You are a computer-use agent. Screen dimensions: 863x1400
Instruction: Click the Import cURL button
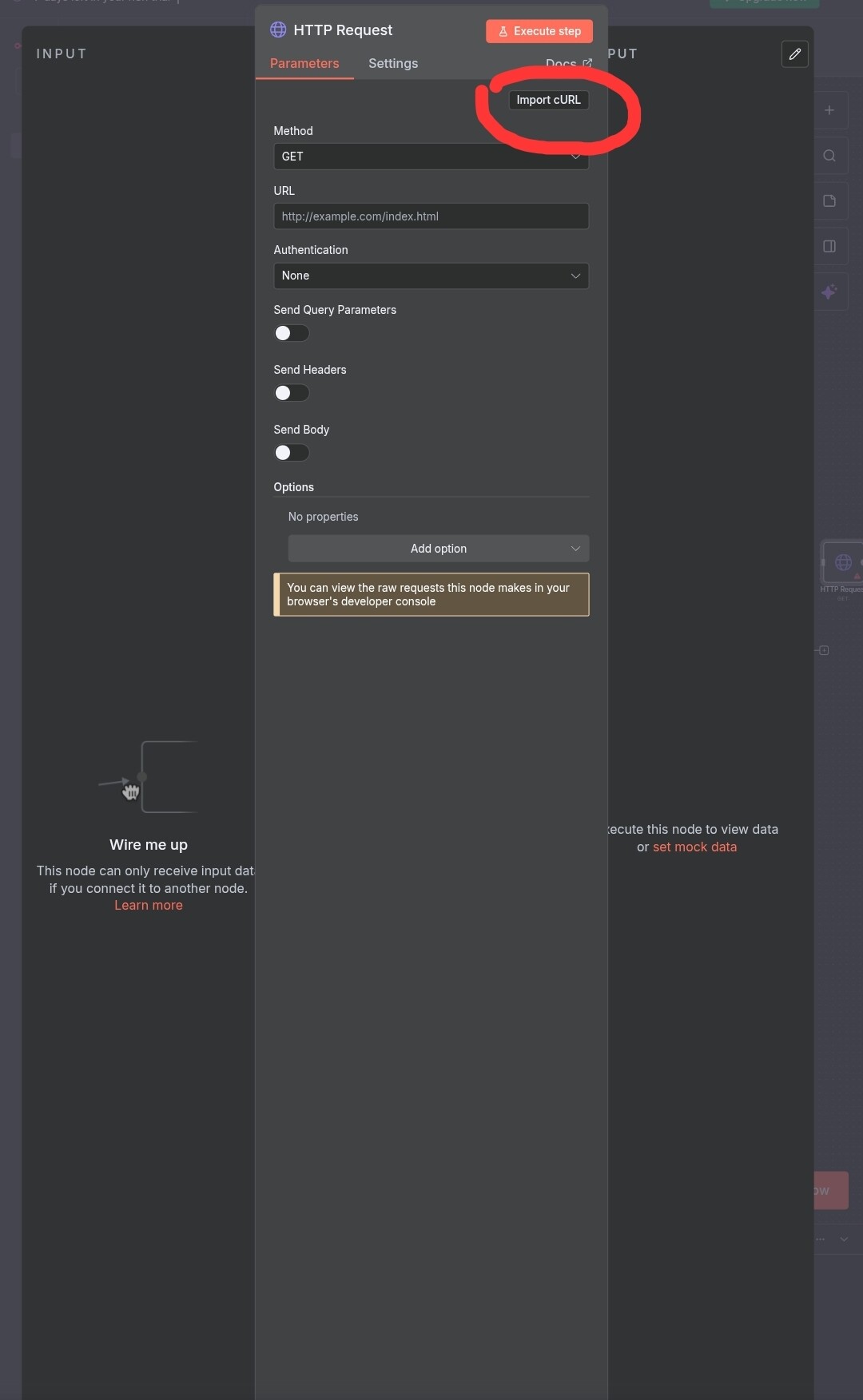coord(548,100)
